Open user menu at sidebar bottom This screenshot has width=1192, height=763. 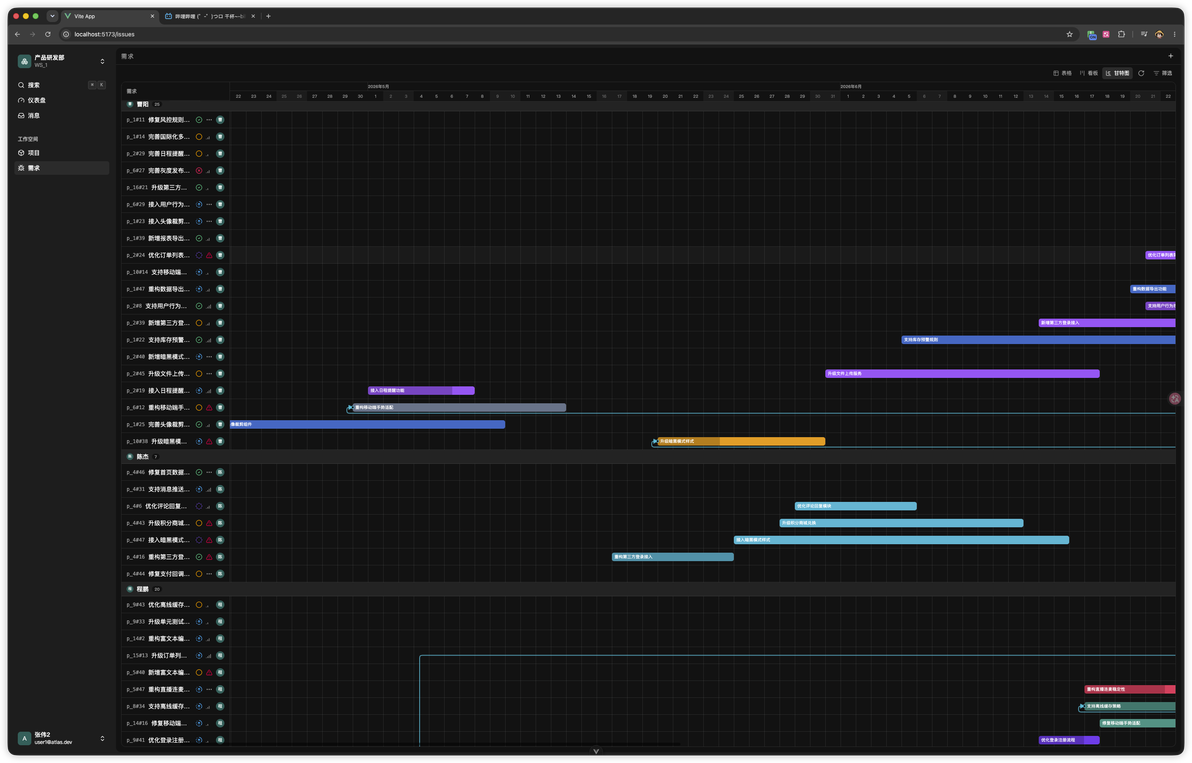coord(61,738)
